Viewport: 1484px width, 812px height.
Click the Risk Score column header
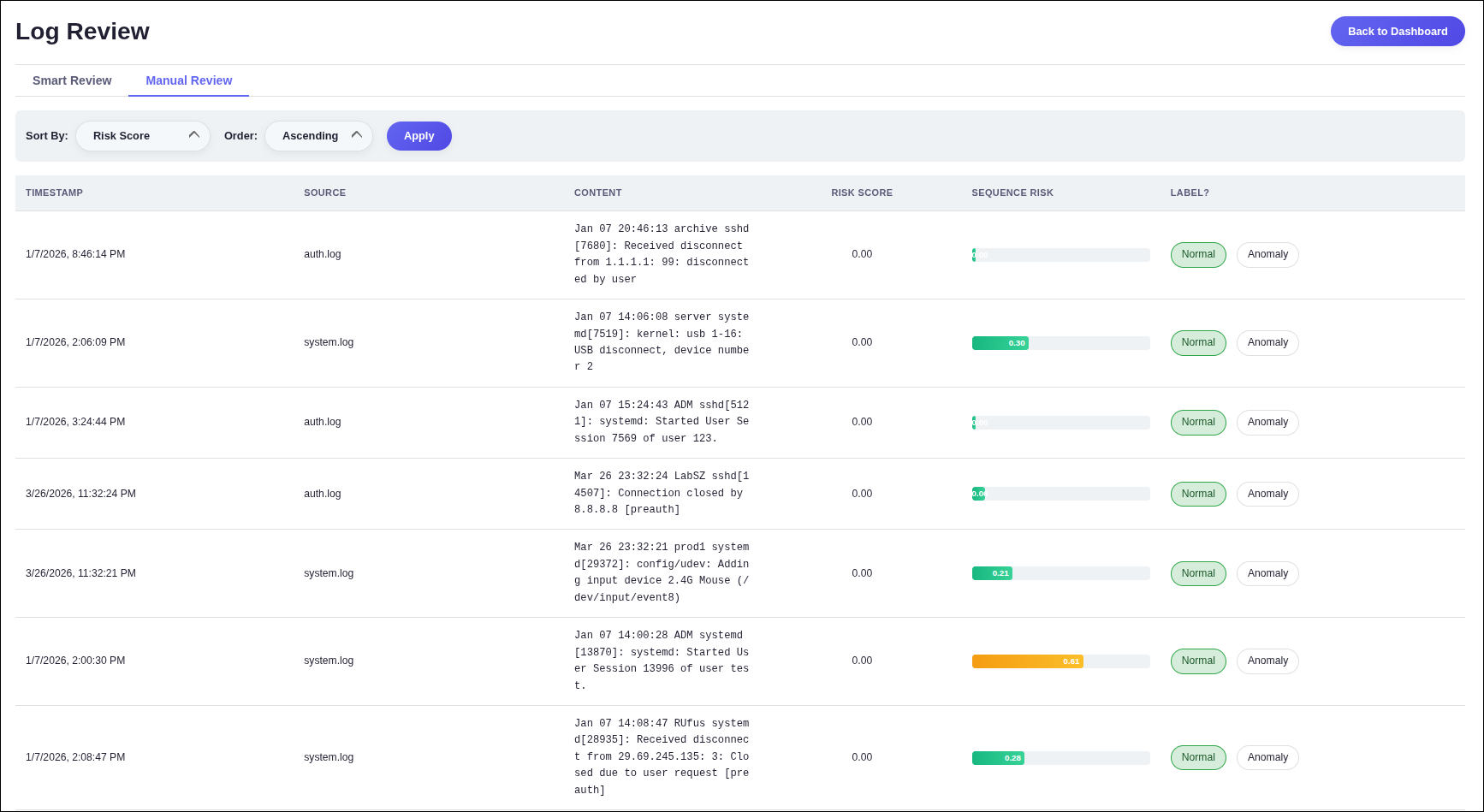click(x=862, y=193)
